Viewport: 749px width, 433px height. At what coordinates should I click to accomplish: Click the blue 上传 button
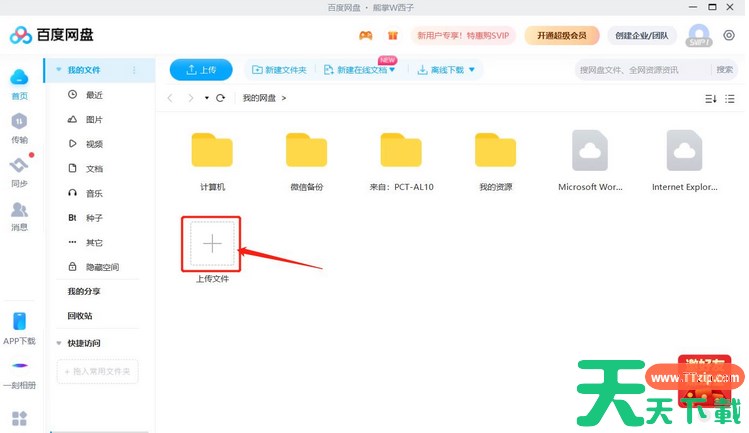tap(201, 70)
